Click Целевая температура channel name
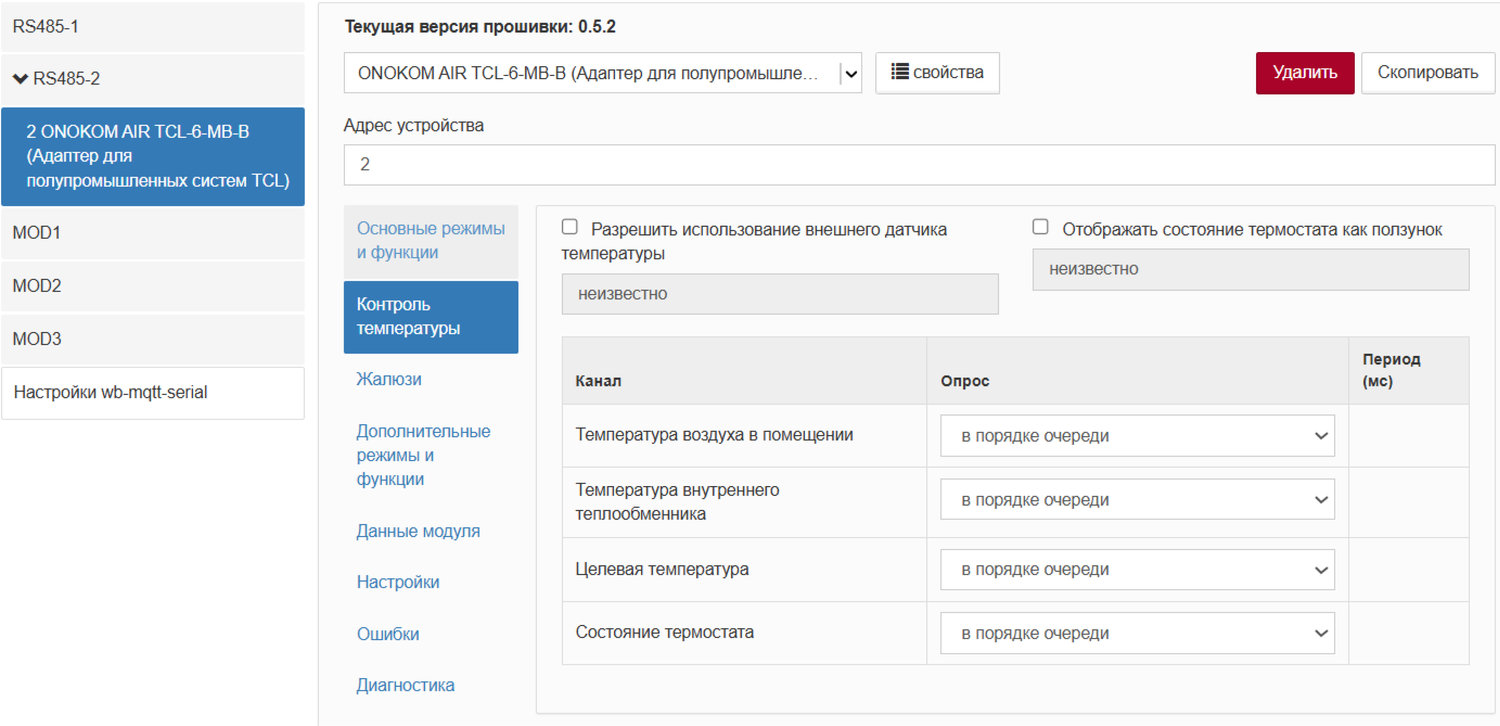 click(662, 569)
